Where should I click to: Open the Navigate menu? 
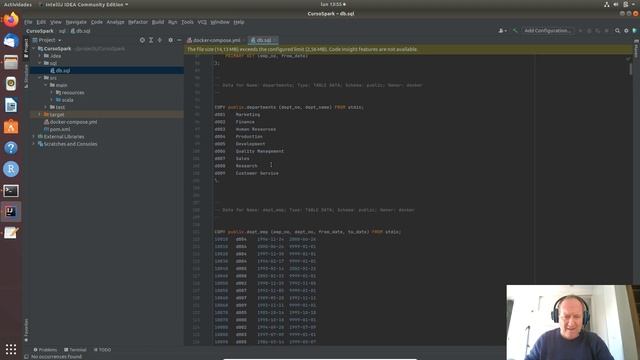(x=76, y=22)
